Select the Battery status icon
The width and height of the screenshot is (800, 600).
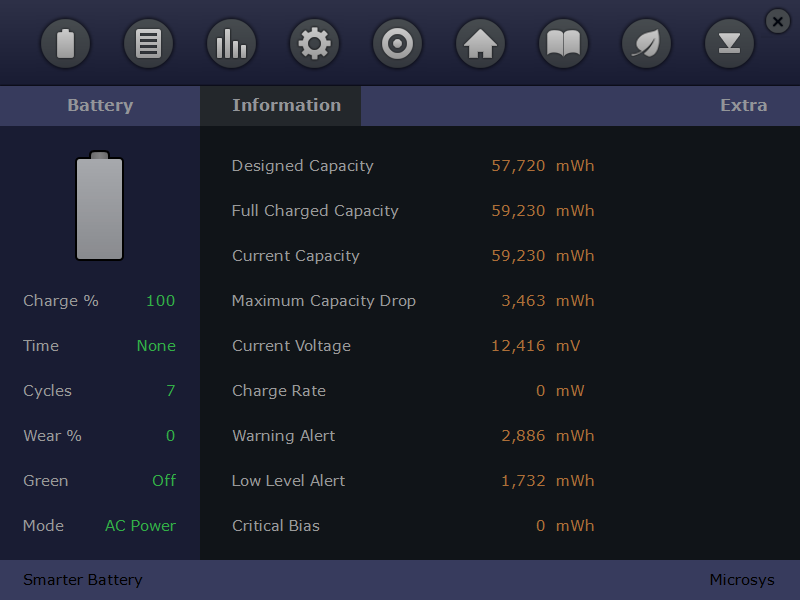pos(66,43)
